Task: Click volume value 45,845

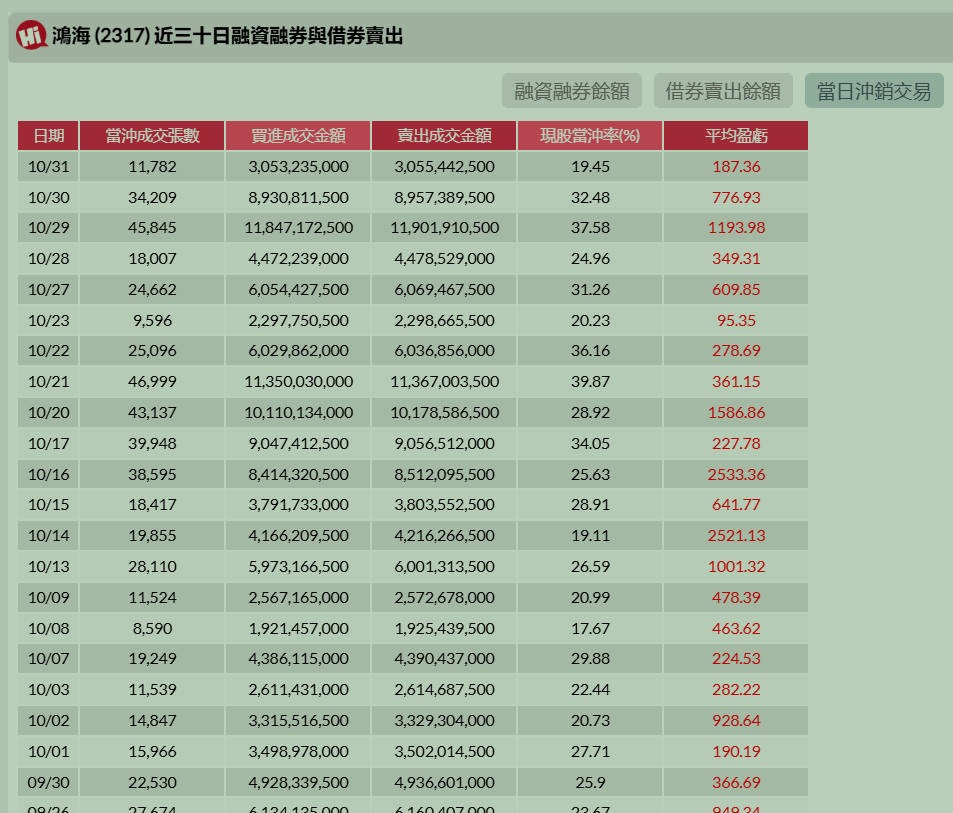Action: point(152,228)
